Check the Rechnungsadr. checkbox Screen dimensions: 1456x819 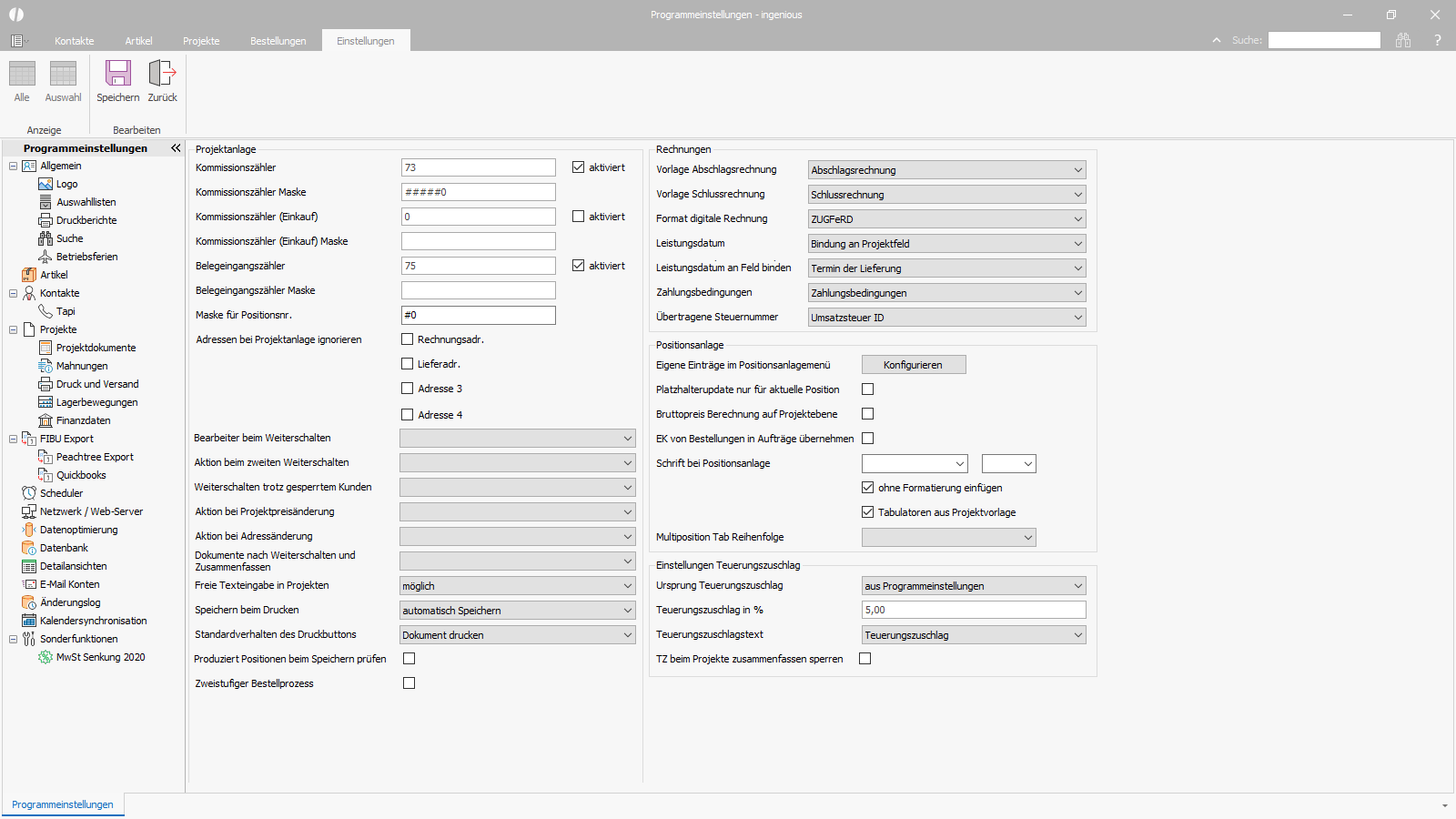pos(407,339)
